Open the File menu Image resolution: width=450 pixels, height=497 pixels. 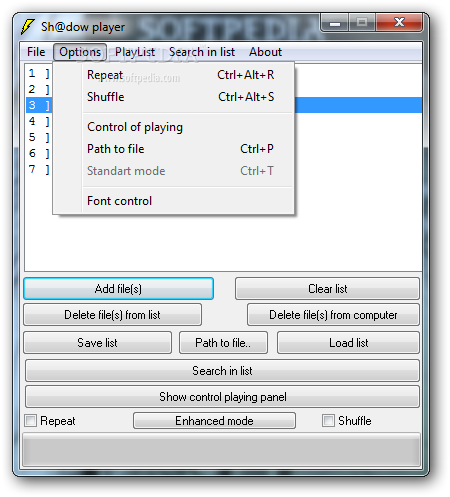36,52
